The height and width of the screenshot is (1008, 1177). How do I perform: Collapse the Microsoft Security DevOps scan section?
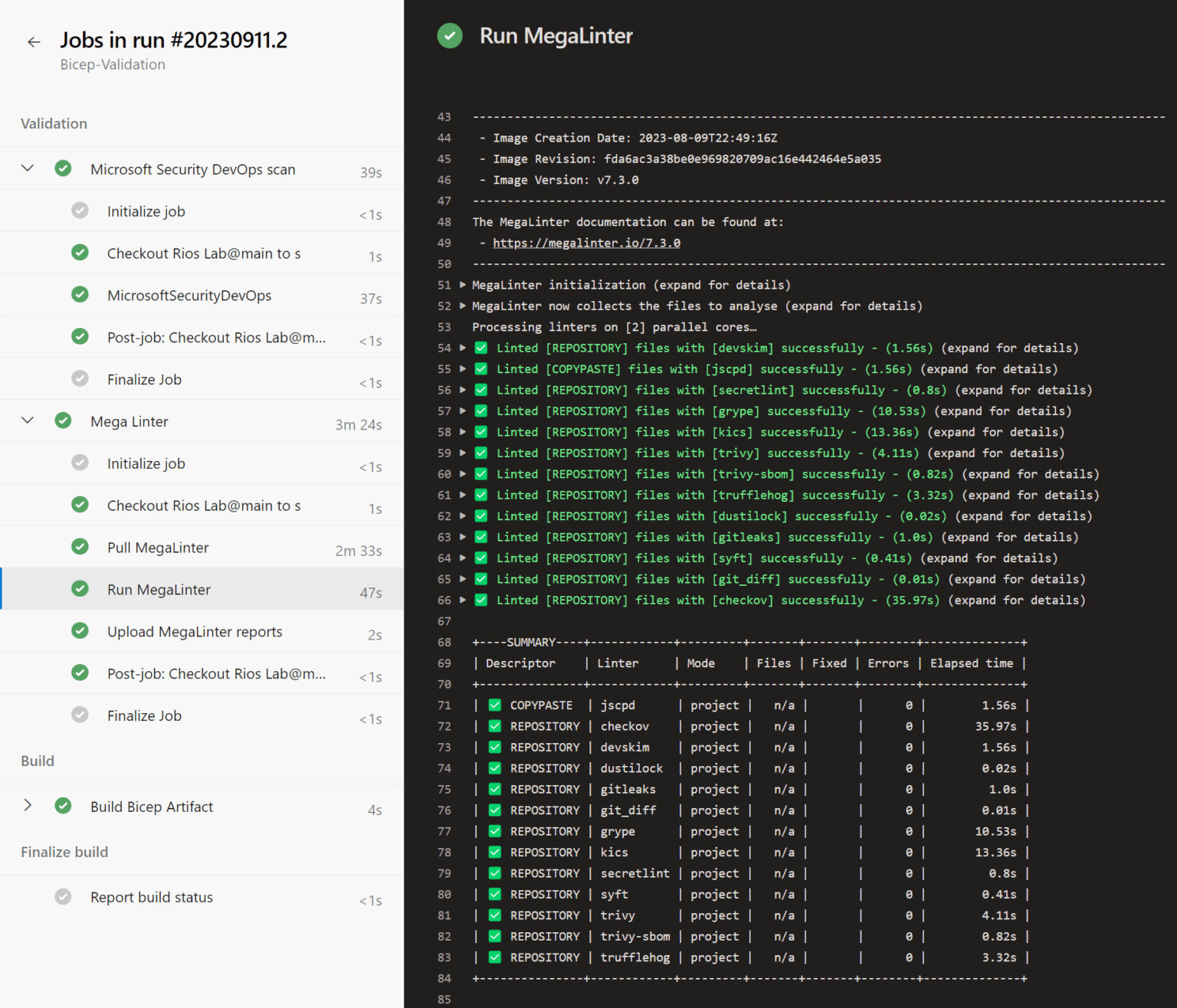28,168
